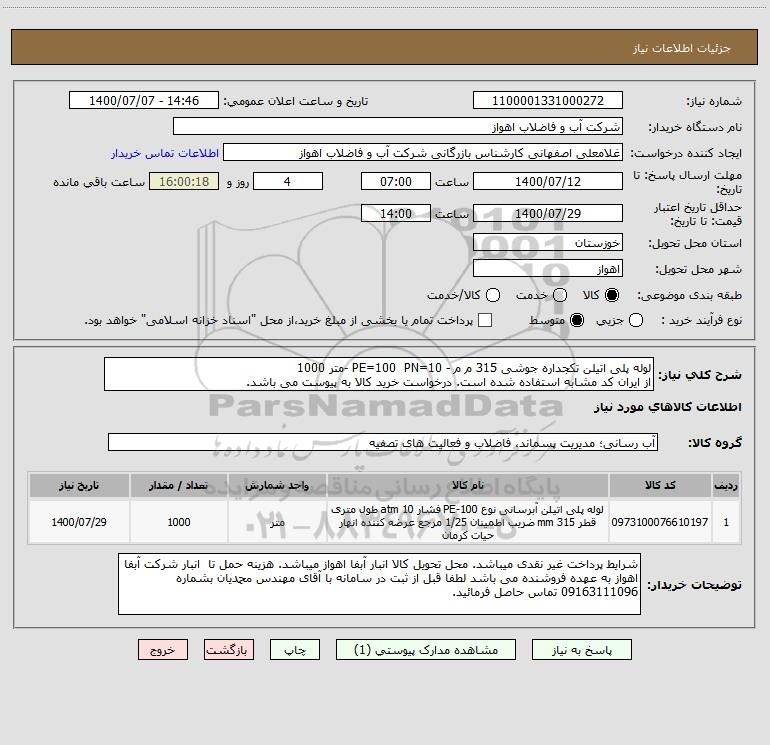
Task: Click the quantity 1000 cell
Action: click(x=179, y=522)
